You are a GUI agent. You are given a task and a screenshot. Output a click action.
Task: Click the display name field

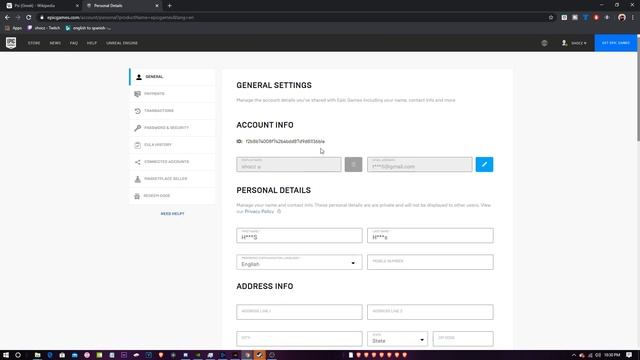point(289,164)
